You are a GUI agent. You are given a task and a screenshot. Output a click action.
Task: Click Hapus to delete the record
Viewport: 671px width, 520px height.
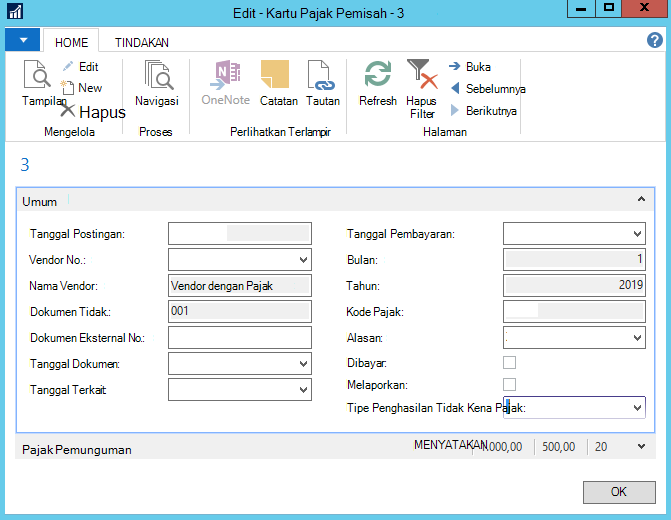tap(92, 112)
